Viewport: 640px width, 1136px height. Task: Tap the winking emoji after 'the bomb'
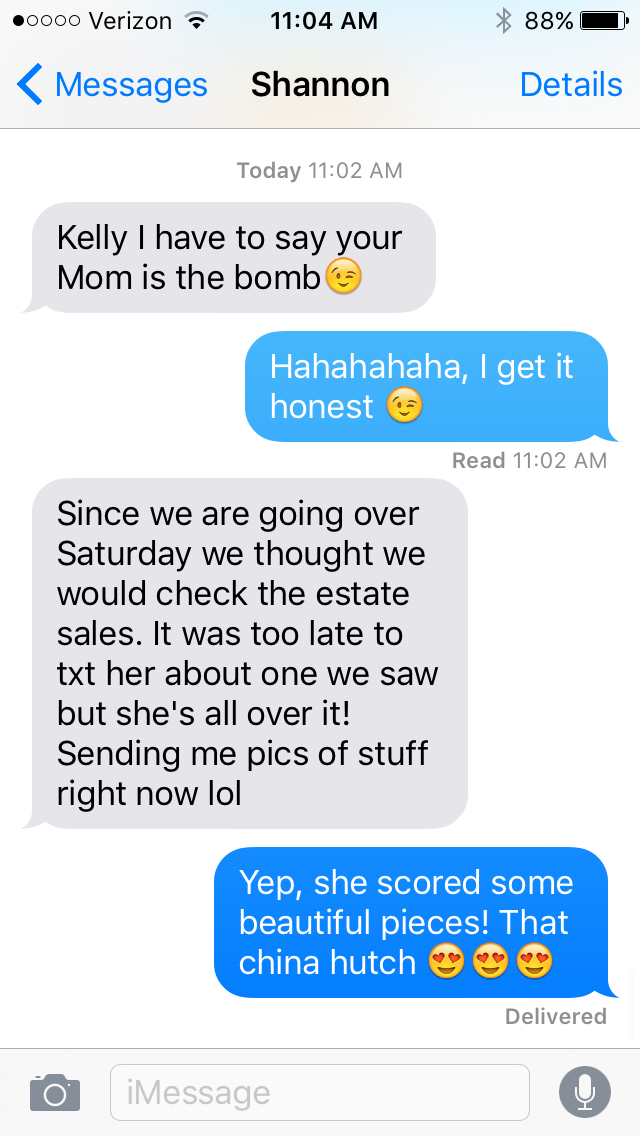pyautogui.click(x=343, y=277)
